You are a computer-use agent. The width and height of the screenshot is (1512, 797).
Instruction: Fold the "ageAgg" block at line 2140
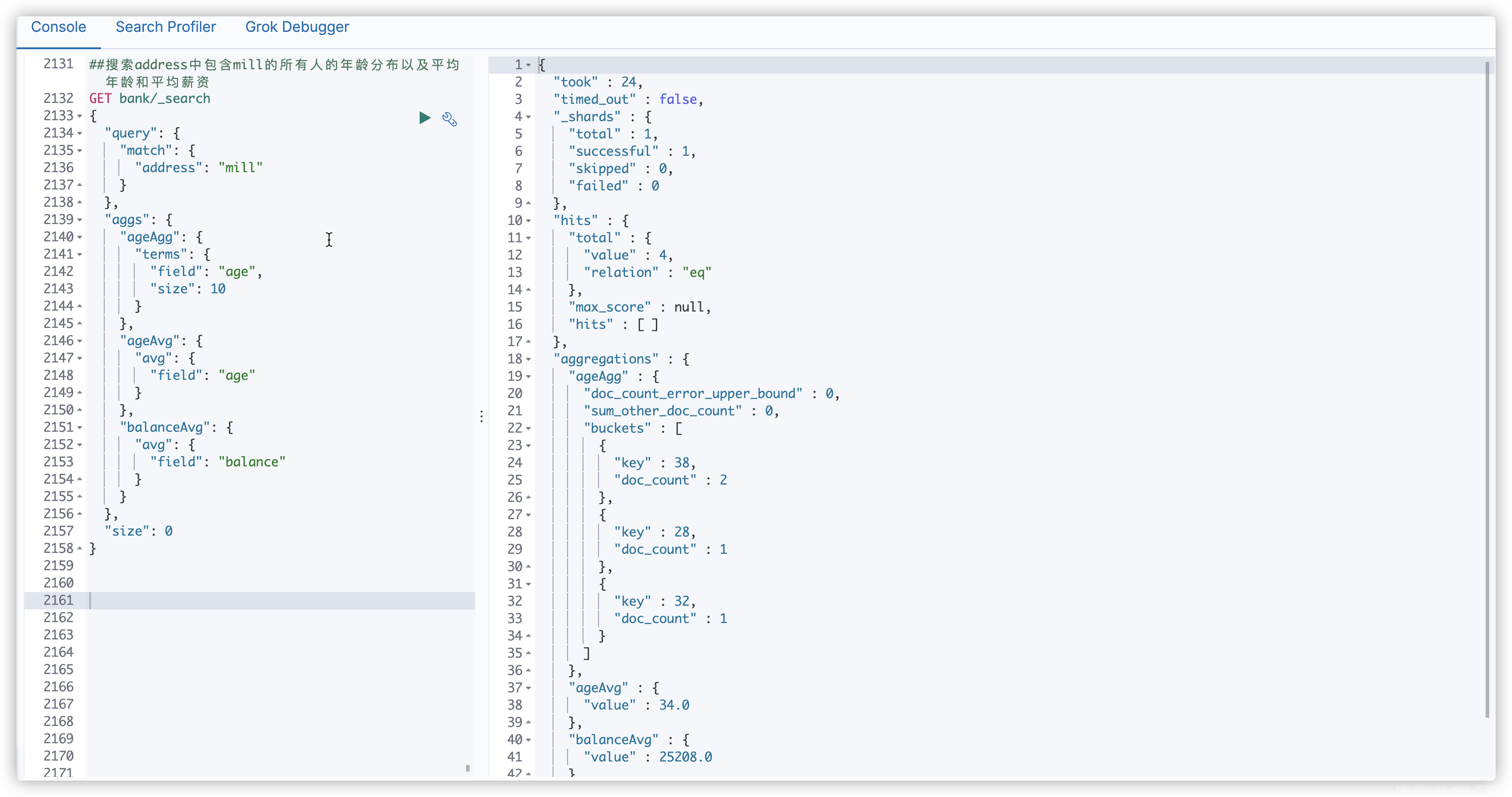coord(80,237)
